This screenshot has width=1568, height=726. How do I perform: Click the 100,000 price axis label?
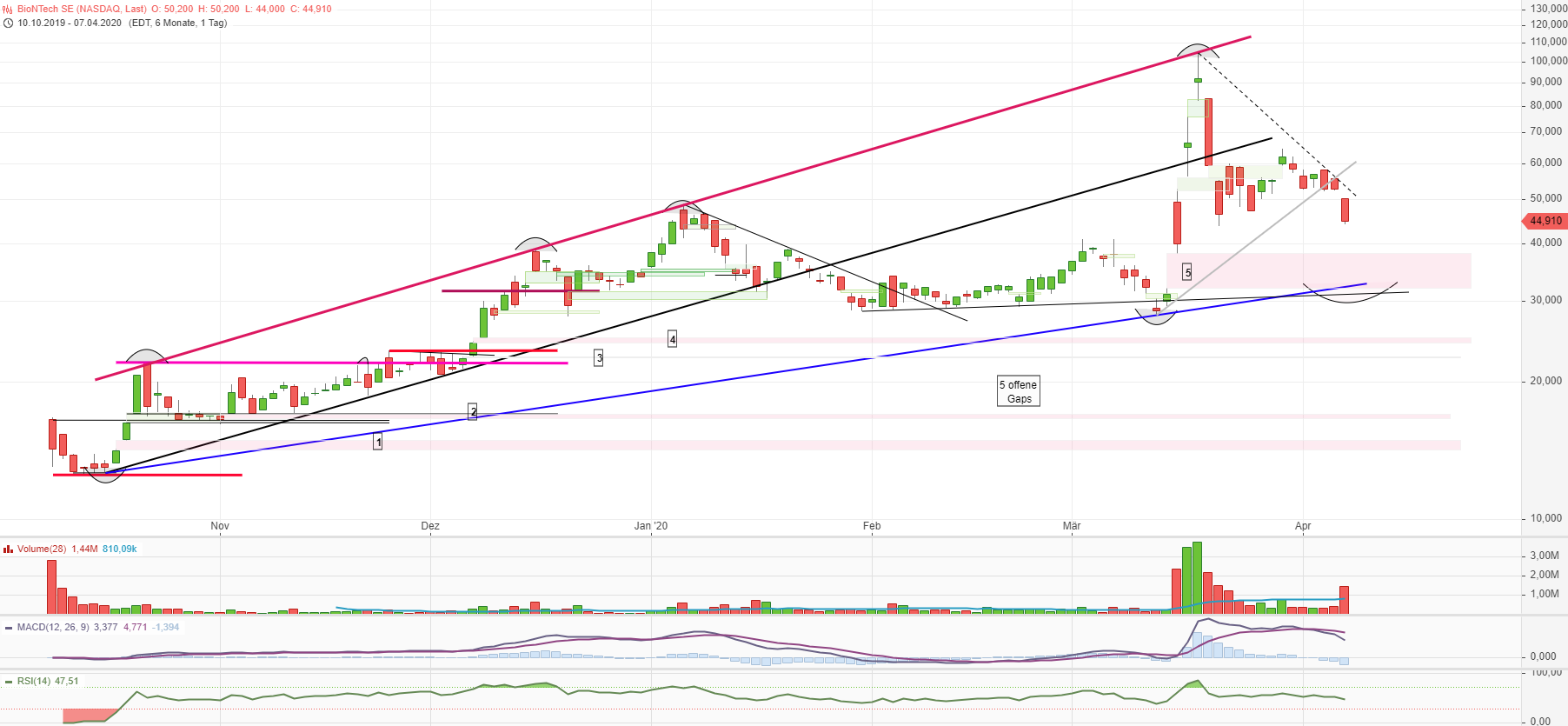[1549, 61]
